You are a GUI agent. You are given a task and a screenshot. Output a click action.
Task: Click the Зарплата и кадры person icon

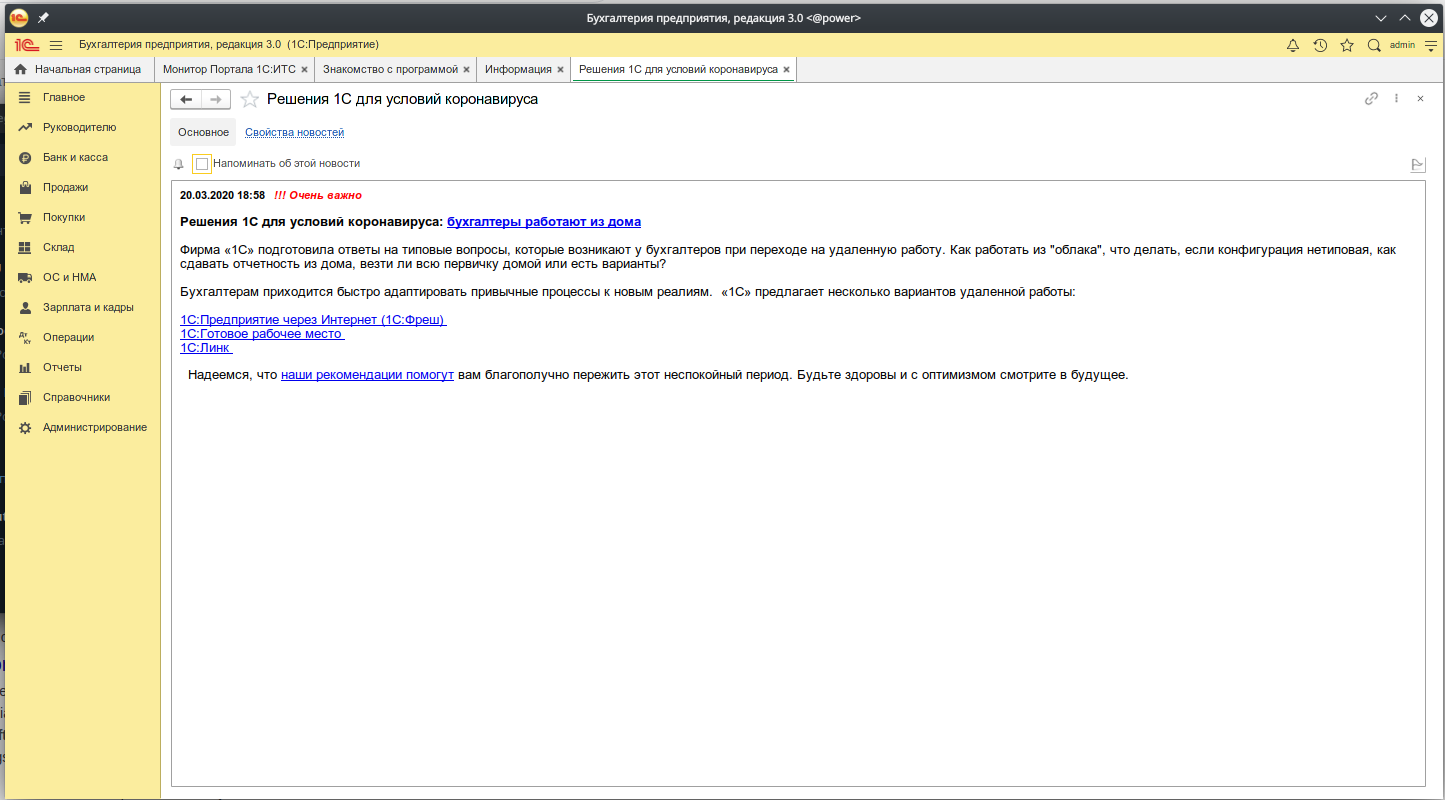pos(25,307)
